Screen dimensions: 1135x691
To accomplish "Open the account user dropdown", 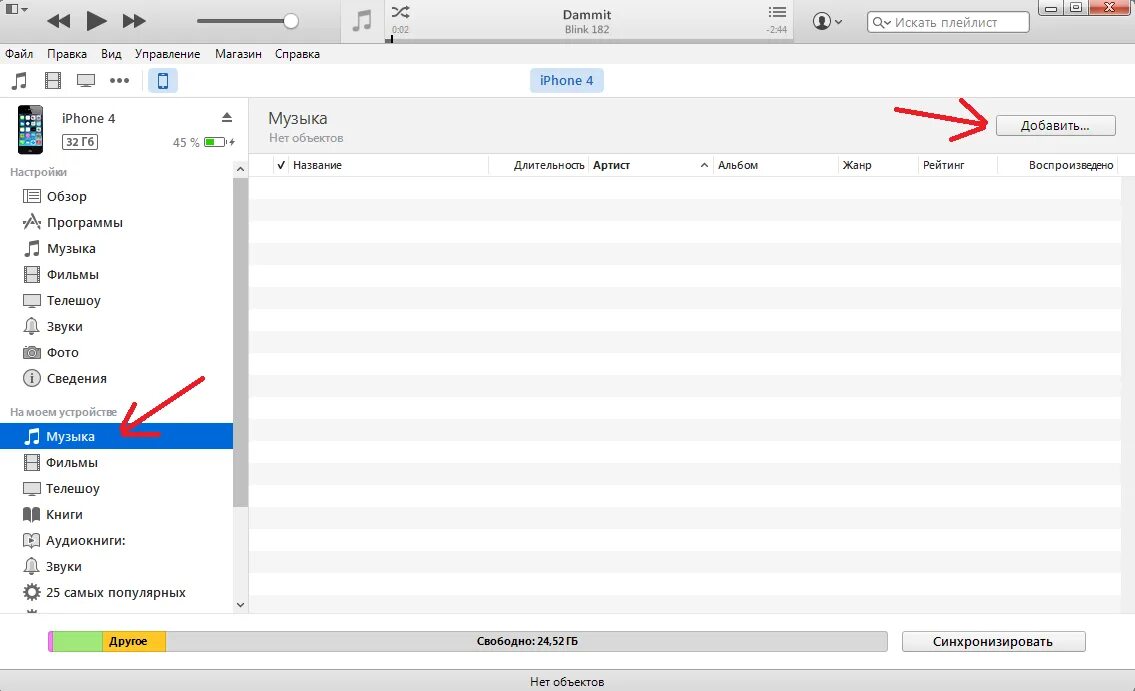I will pyautogui.click(x=827, y=21).
